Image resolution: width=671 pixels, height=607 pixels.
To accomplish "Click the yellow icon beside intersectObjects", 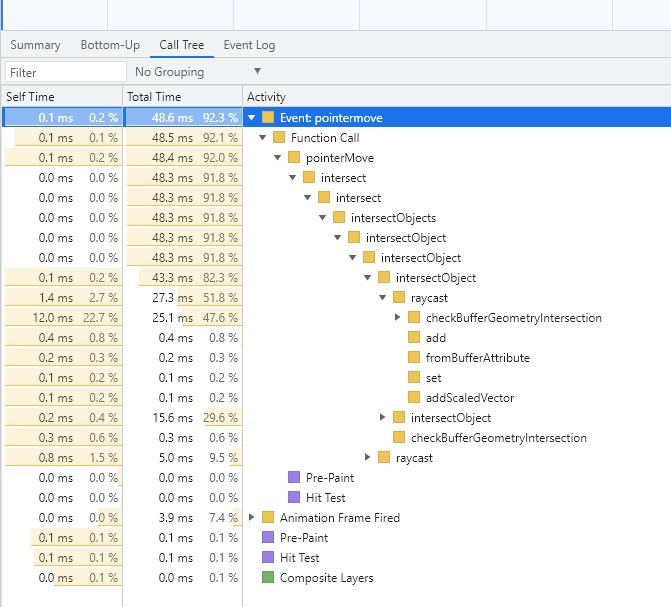I will click(339, 218).
